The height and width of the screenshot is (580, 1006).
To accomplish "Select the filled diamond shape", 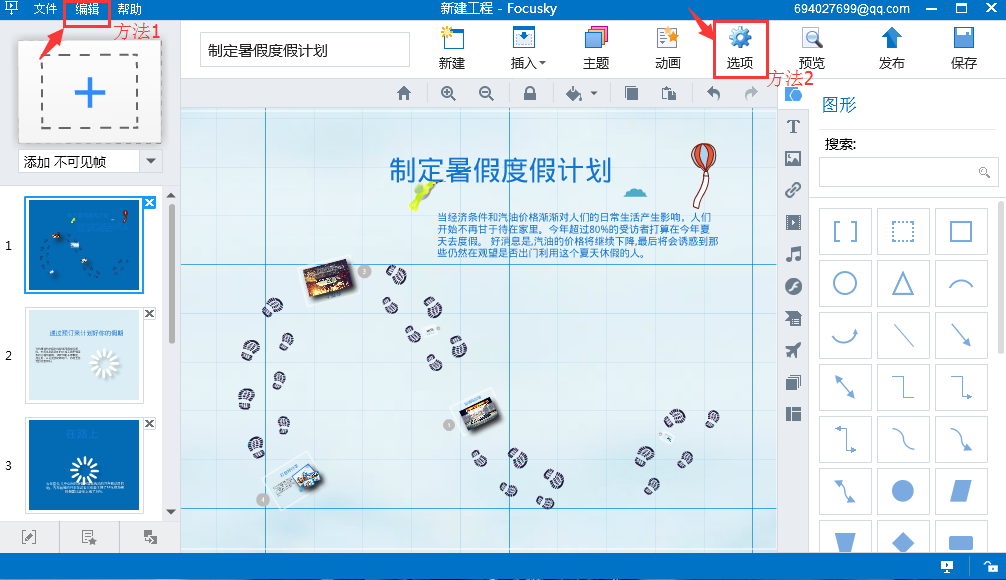I will 903,538.
